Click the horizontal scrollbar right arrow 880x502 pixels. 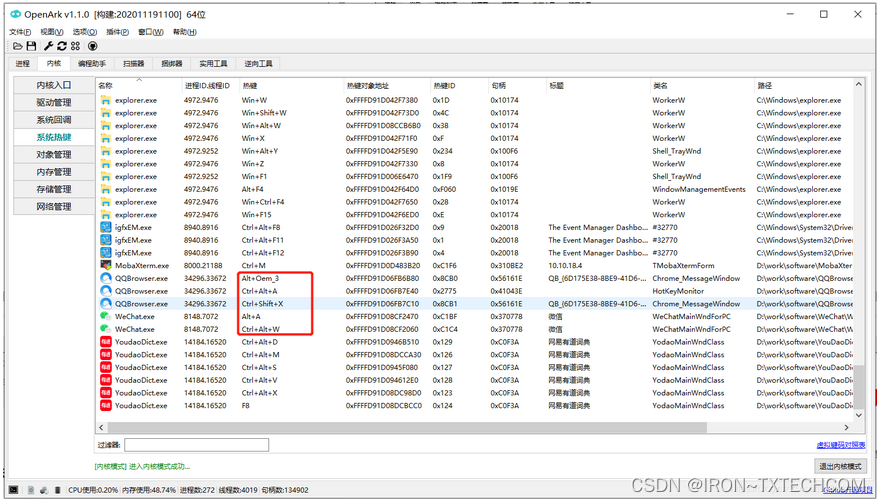(846, 427)
